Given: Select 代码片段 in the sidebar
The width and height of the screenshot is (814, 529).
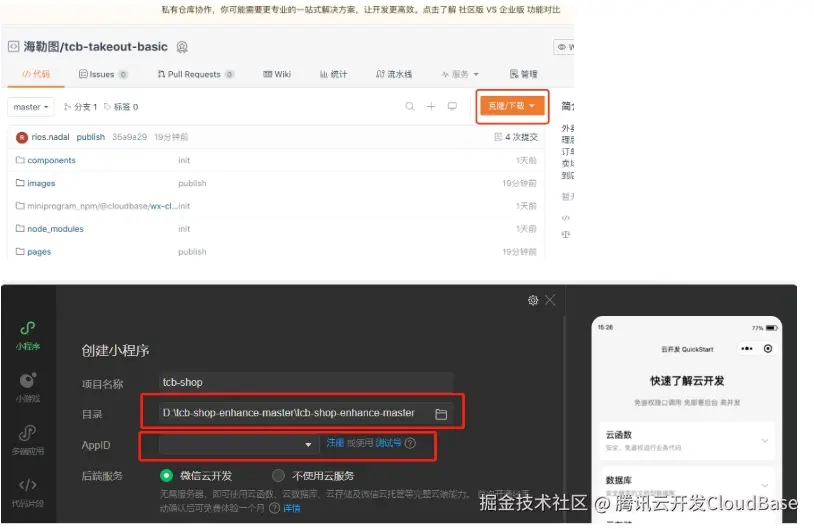Looking at the screenshot, I should 28,492.
